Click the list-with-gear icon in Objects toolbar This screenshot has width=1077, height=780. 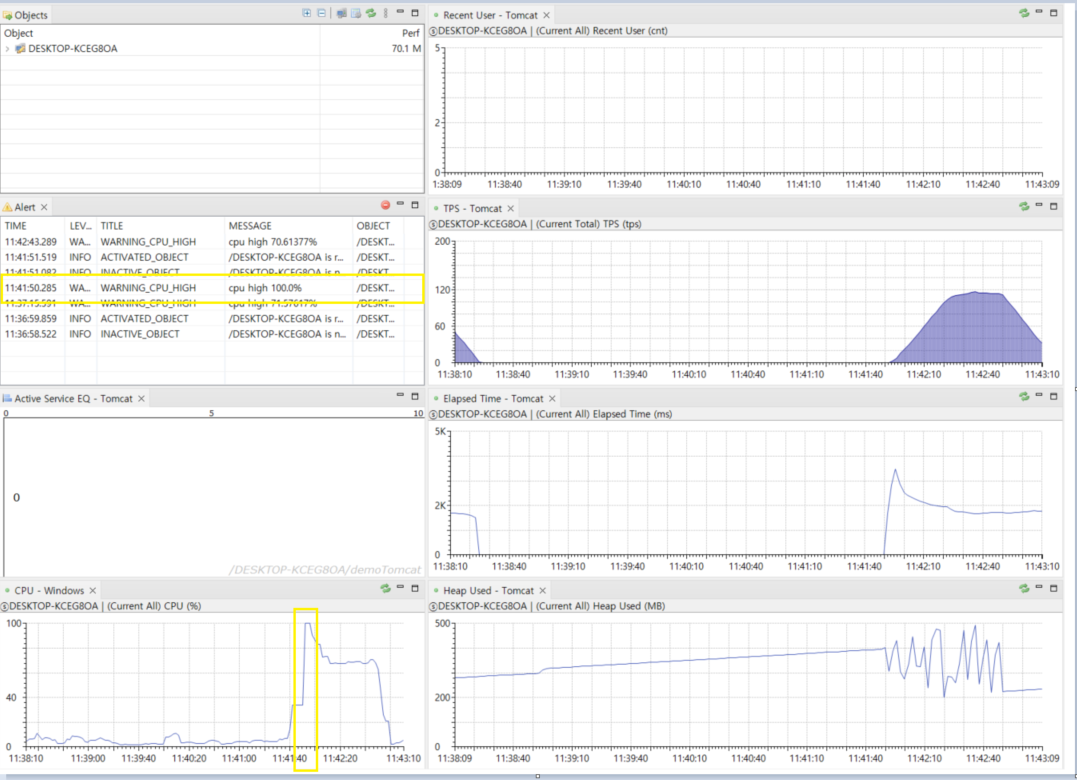(356, 13)
